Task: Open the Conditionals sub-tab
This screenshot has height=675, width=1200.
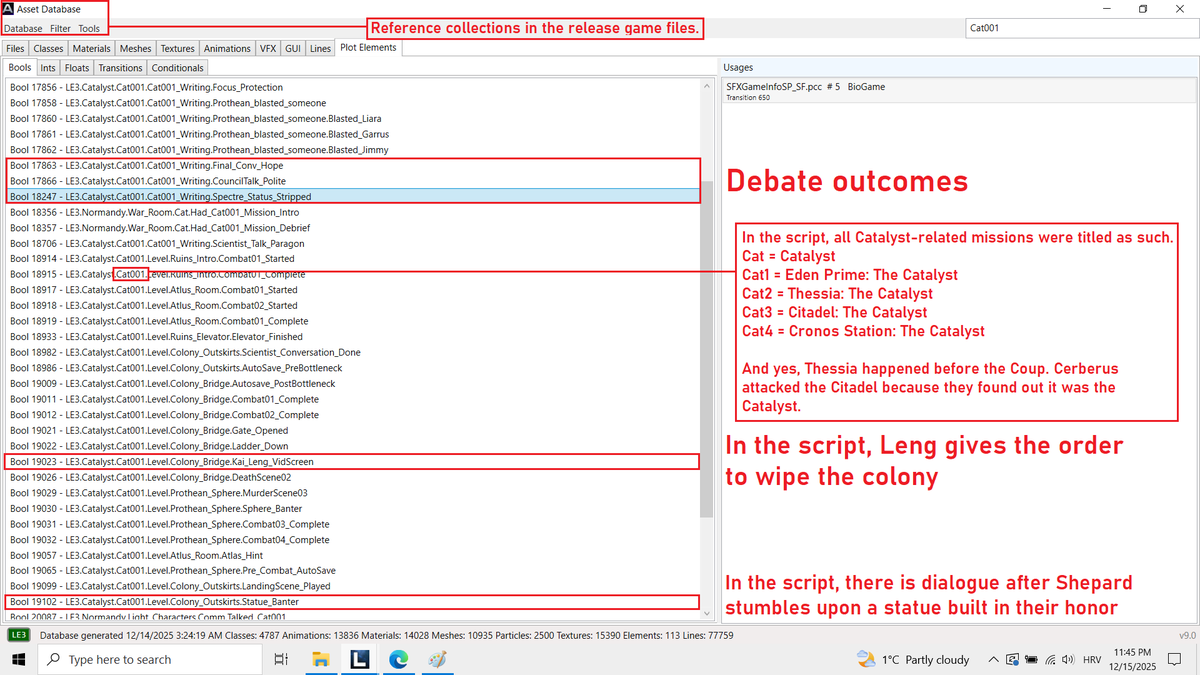Action: [x=178, y=68]
